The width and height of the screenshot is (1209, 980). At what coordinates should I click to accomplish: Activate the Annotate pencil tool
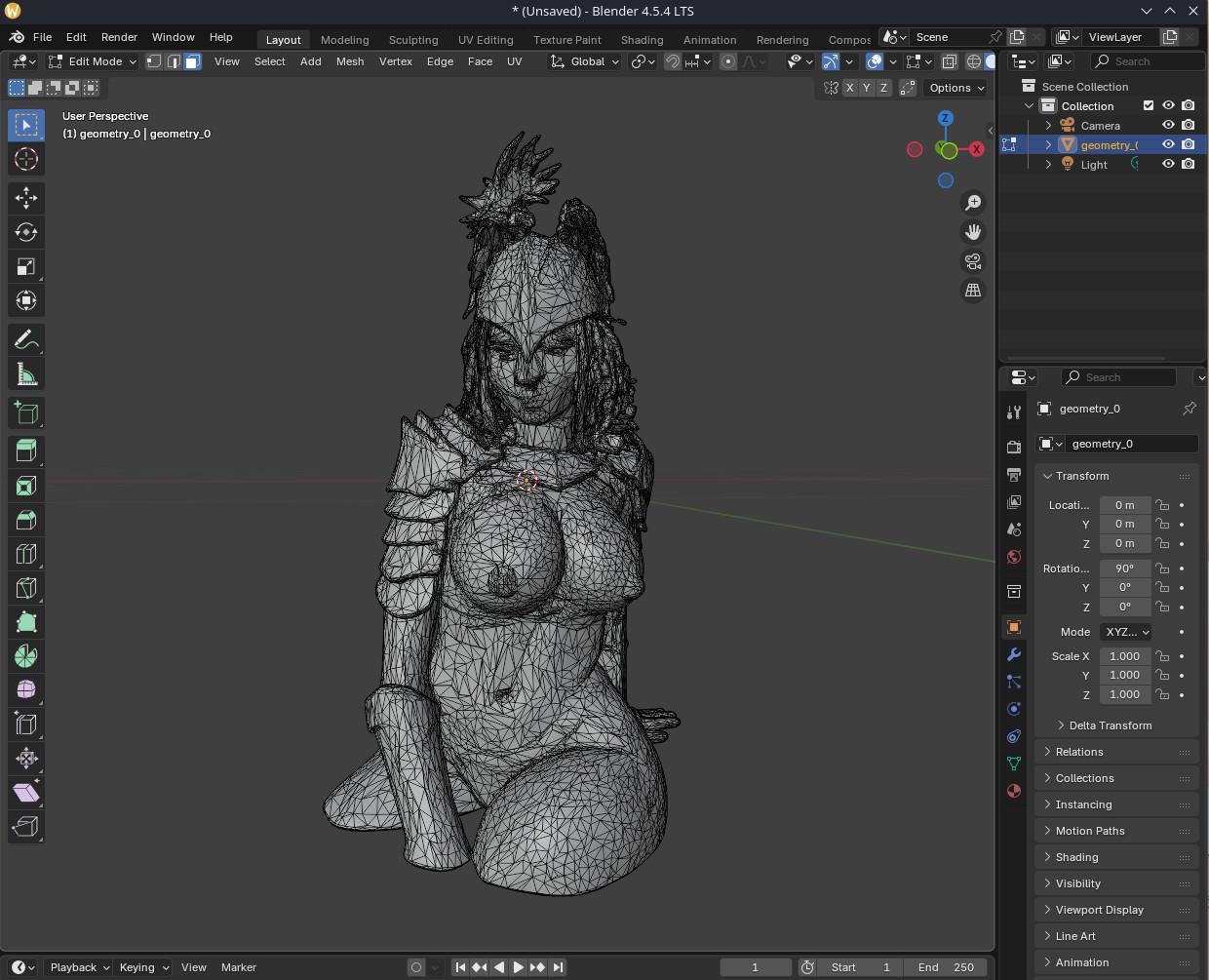[26, 339]
